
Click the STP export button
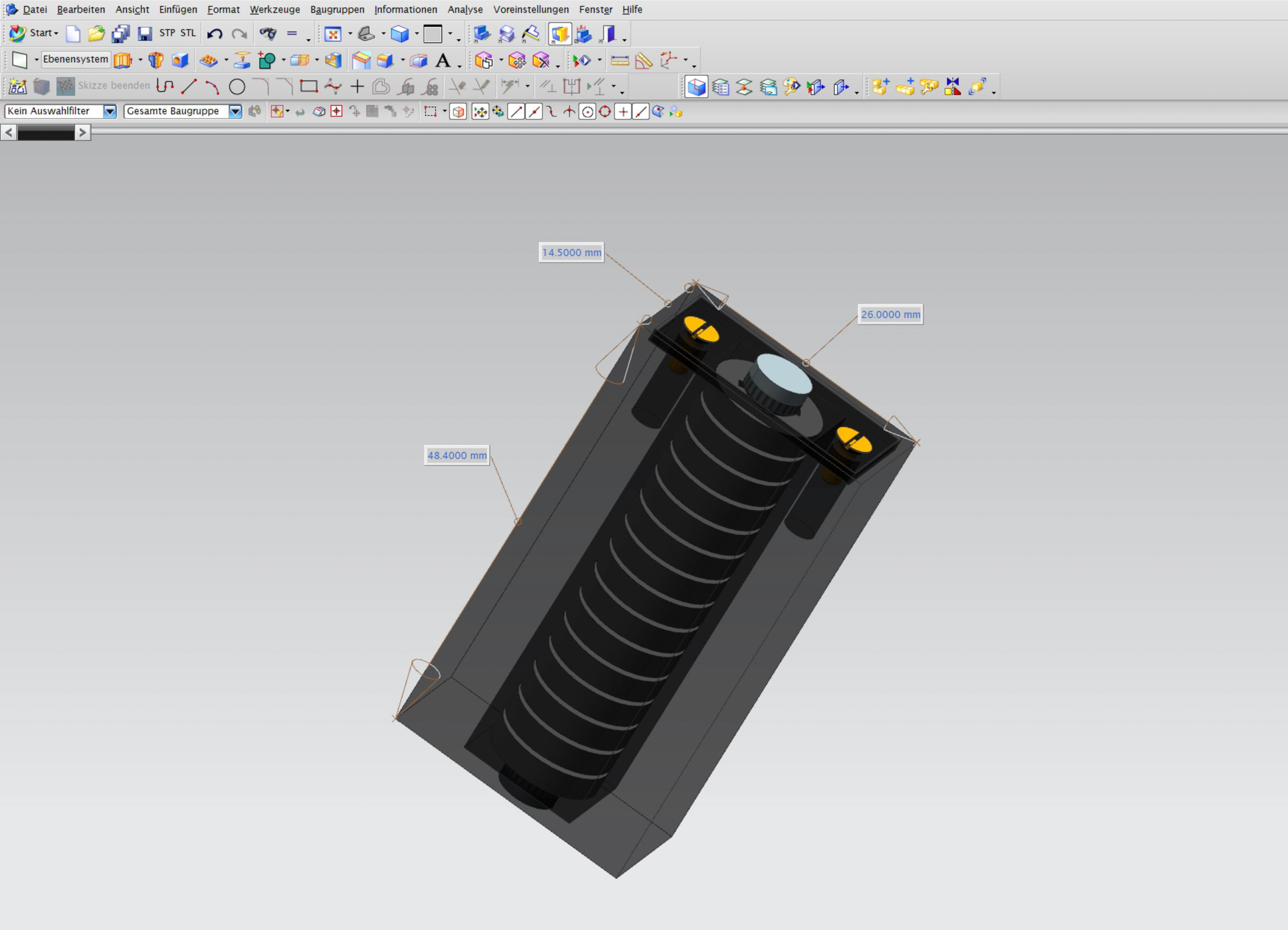pyautogui.click(x=167, y=33)
